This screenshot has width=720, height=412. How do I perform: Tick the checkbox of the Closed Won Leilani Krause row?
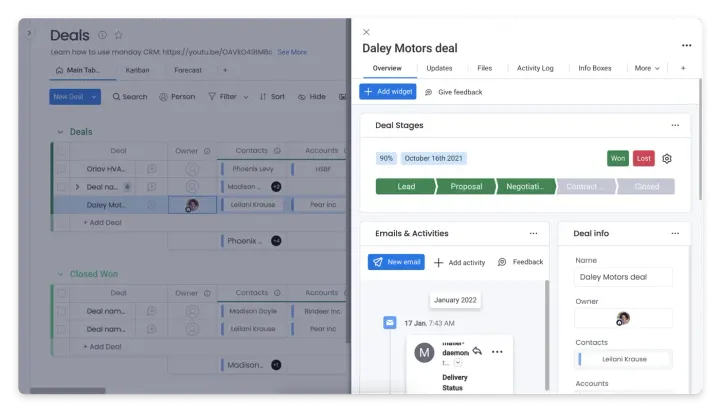pyautogui.click(x=61, y=329)
